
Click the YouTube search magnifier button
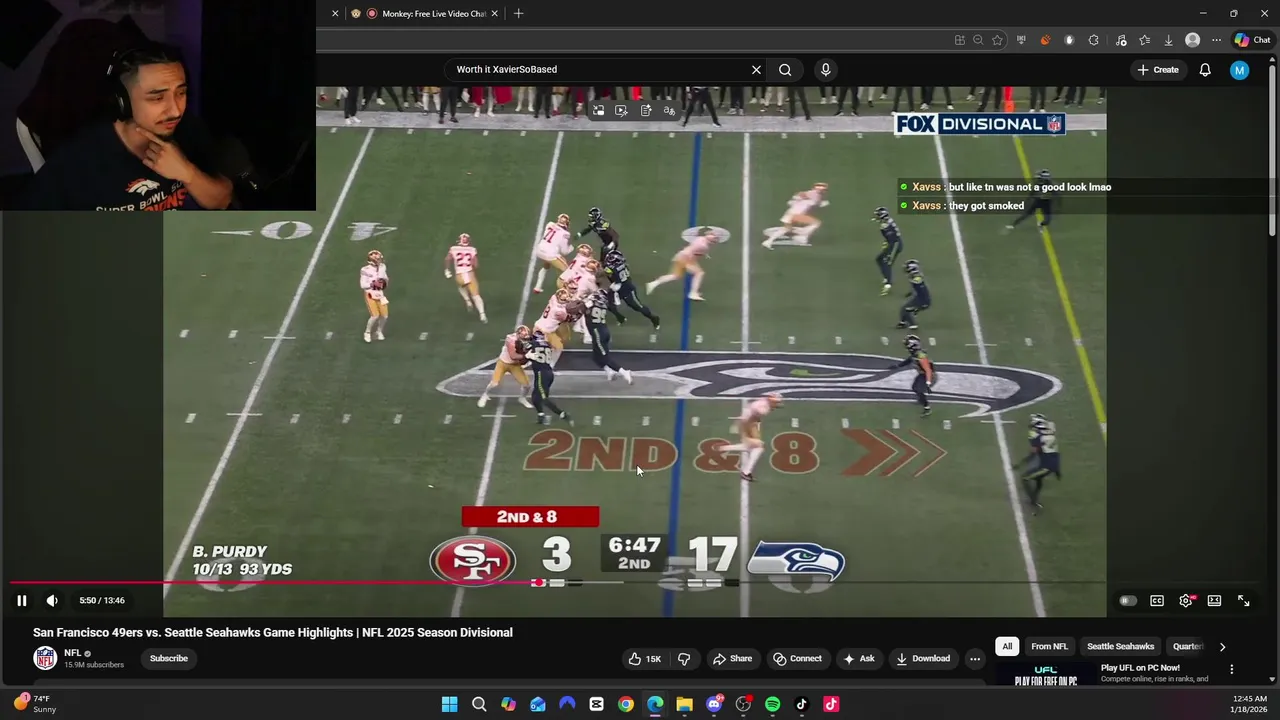[785, 70]
